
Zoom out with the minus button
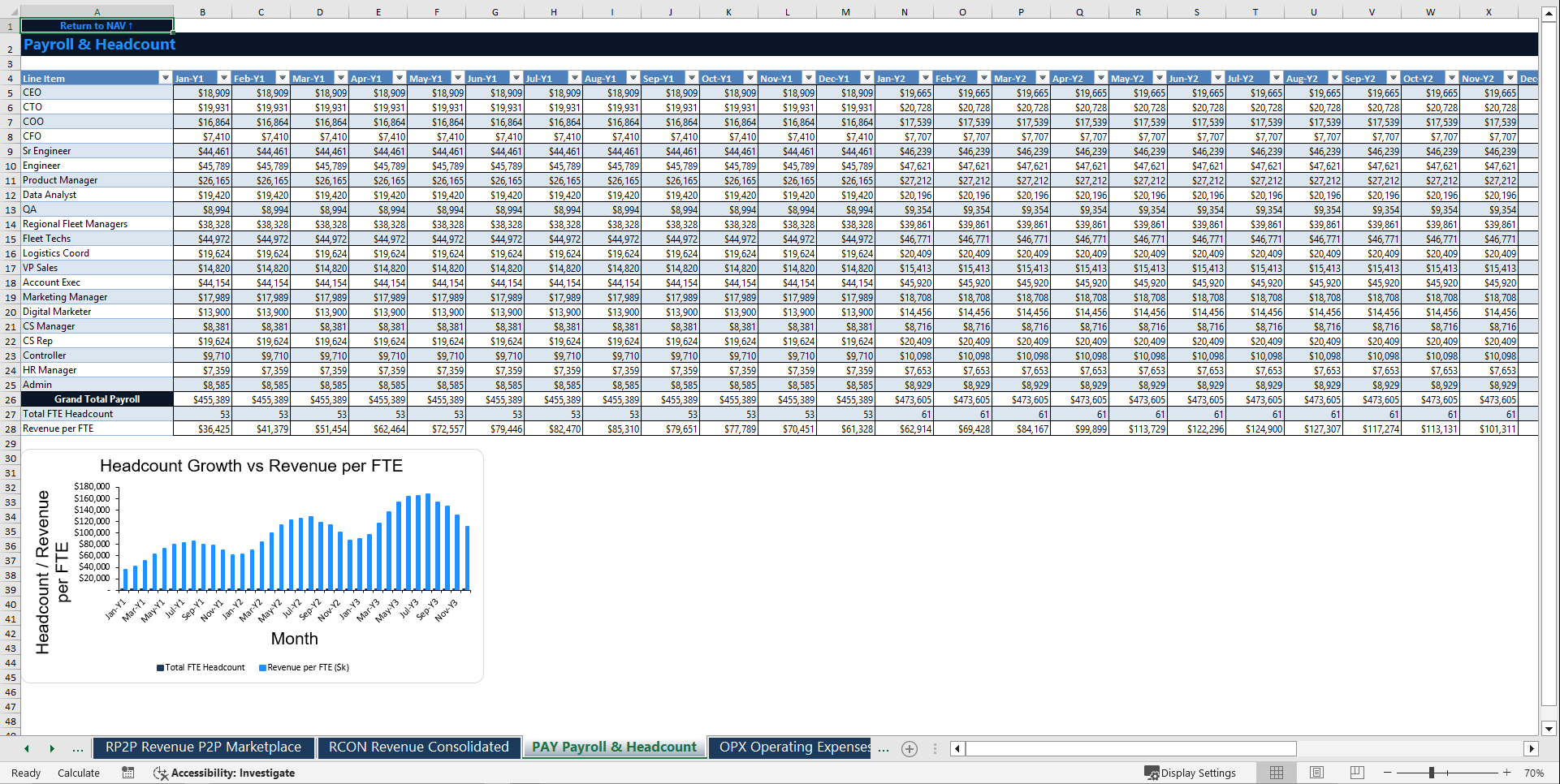click(x=1387, y=773)
